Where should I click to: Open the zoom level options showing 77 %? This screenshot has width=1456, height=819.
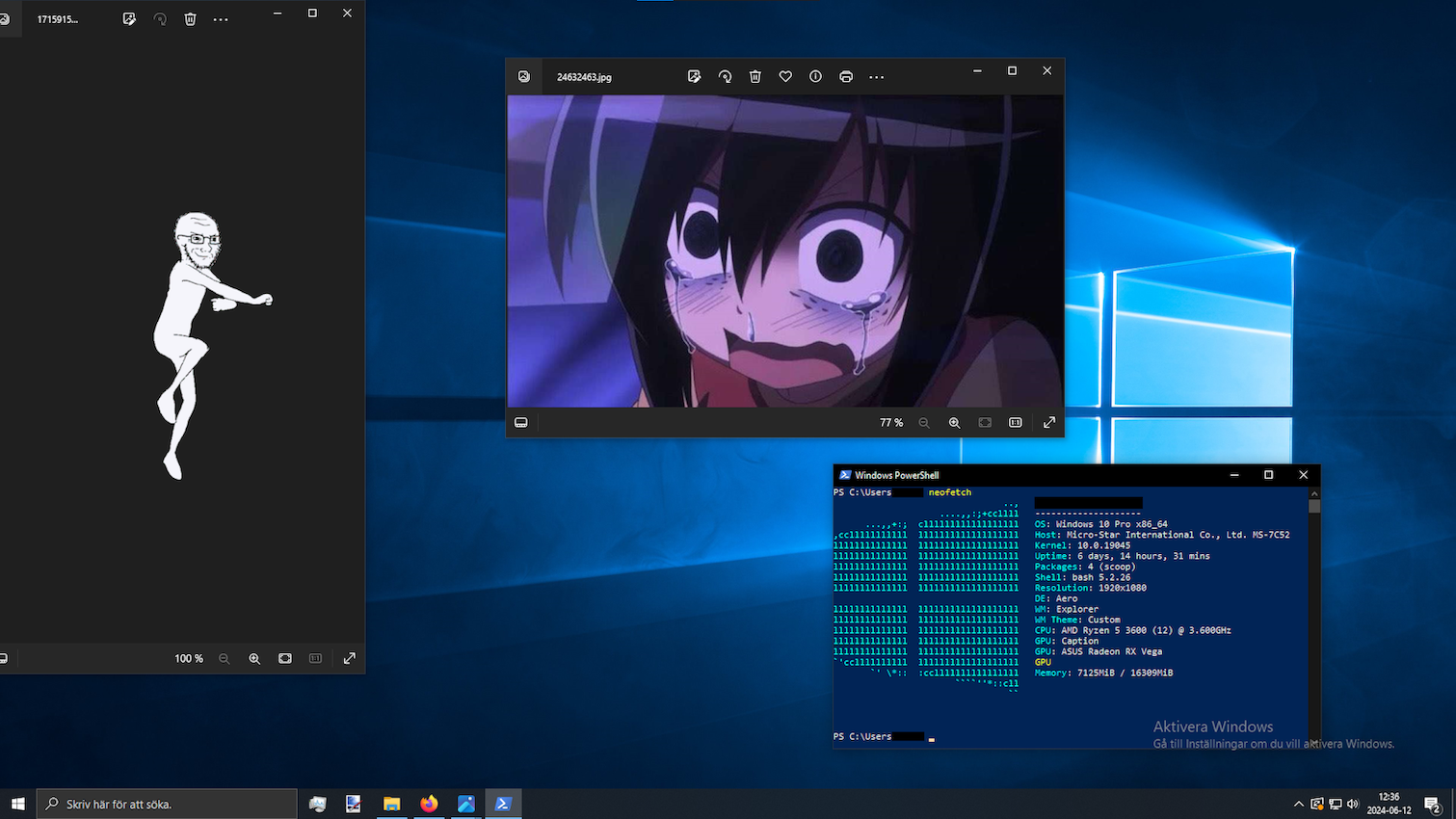pos(890,422)
